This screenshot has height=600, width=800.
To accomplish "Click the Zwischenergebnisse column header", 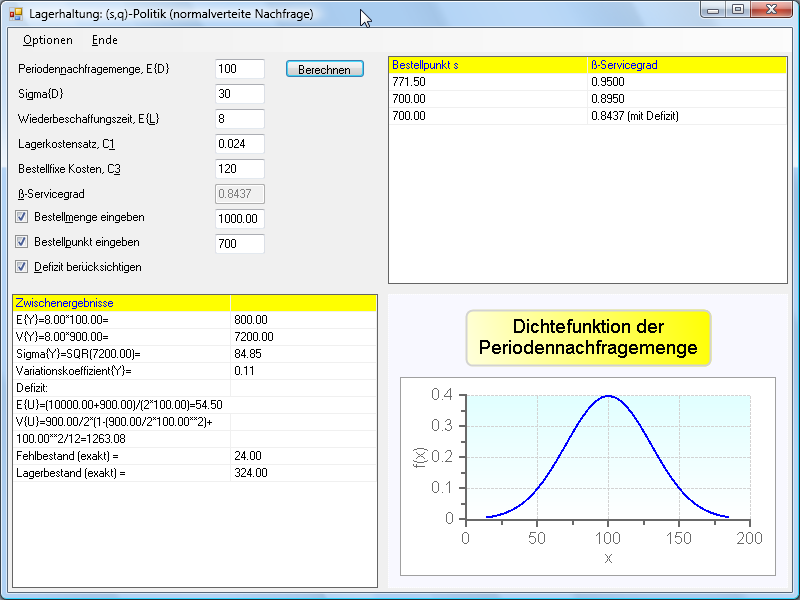I will (x=121, y=302).
